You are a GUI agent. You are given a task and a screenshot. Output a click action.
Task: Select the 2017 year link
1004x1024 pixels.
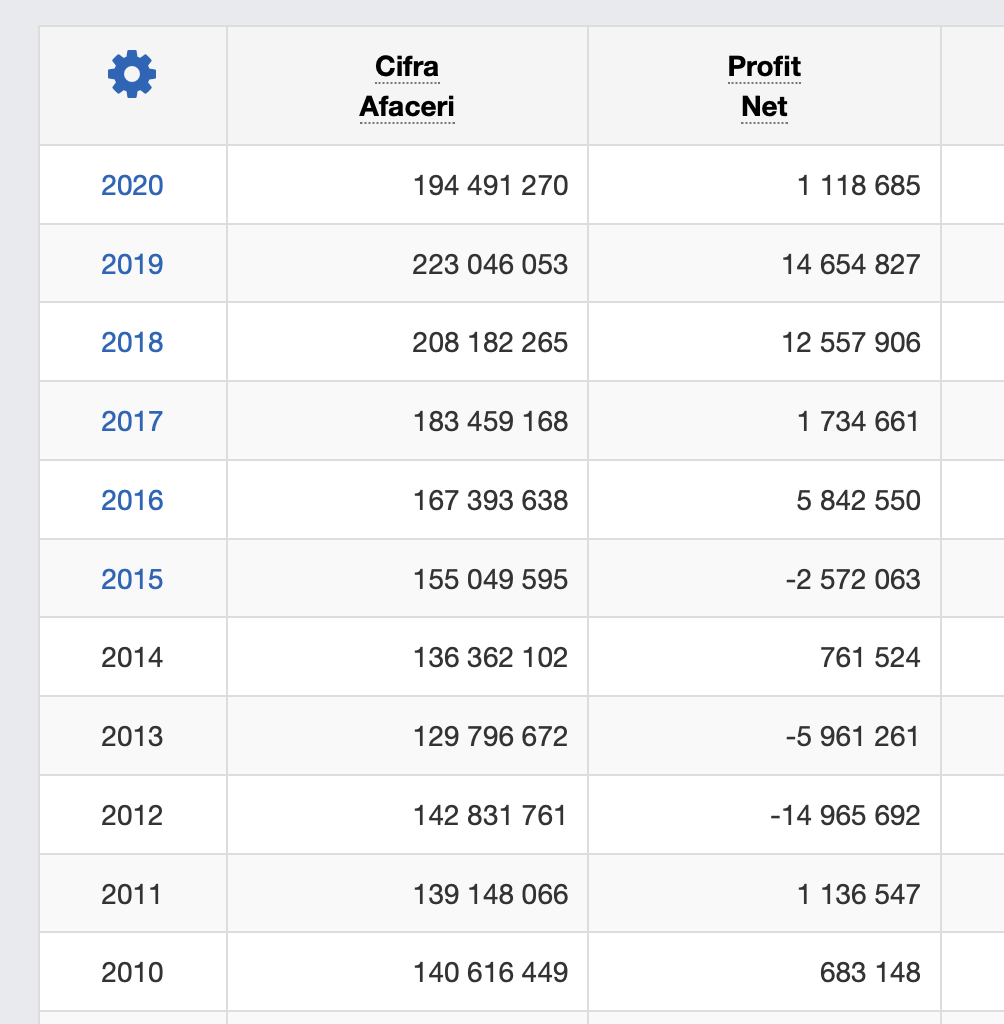click(x=132, y=421)
